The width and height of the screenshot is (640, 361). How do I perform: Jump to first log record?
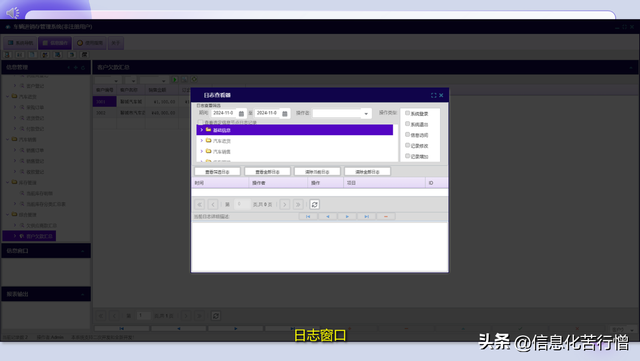tap(308, 216)
